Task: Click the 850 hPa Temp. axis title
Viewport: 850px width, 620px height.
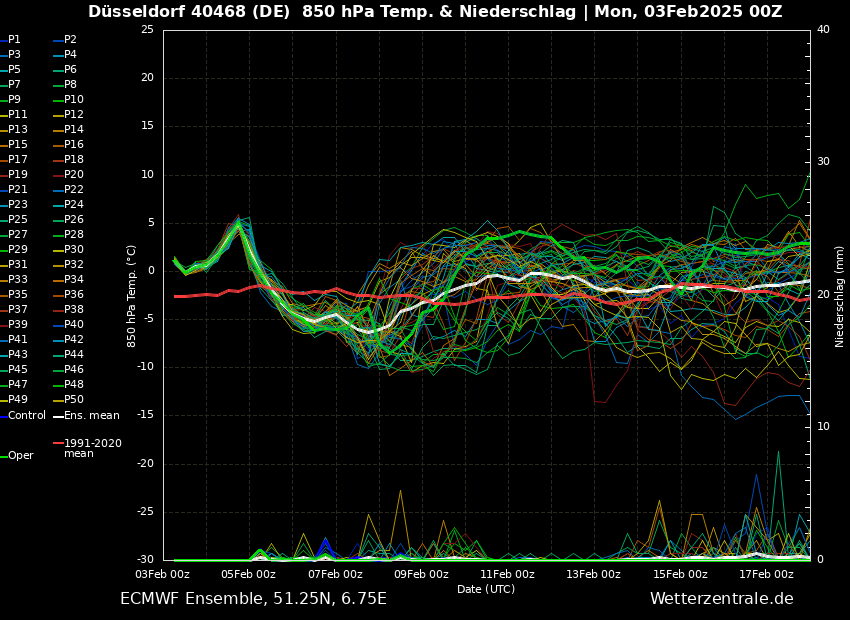Action: pyautogui.click(x=132, y=295)
